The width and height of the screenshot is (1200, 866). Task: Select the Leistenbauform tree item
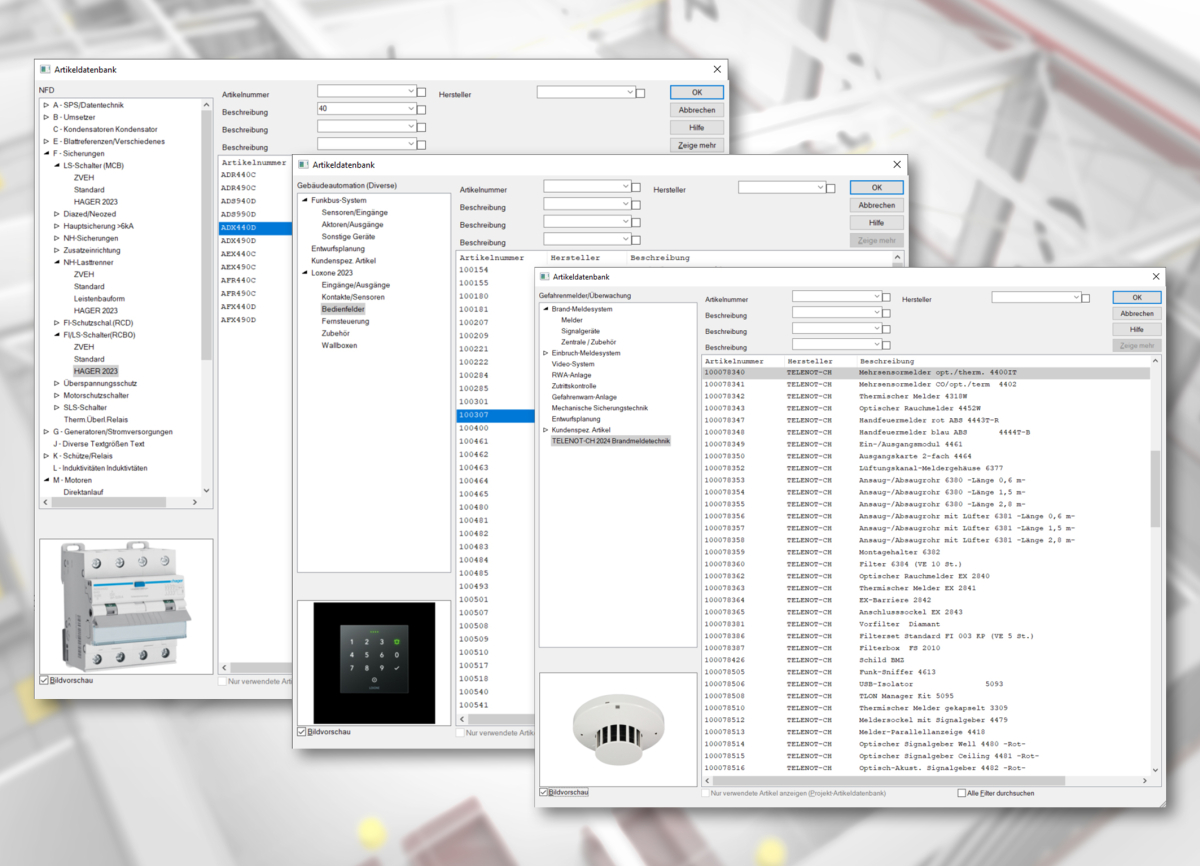(99, 299)
